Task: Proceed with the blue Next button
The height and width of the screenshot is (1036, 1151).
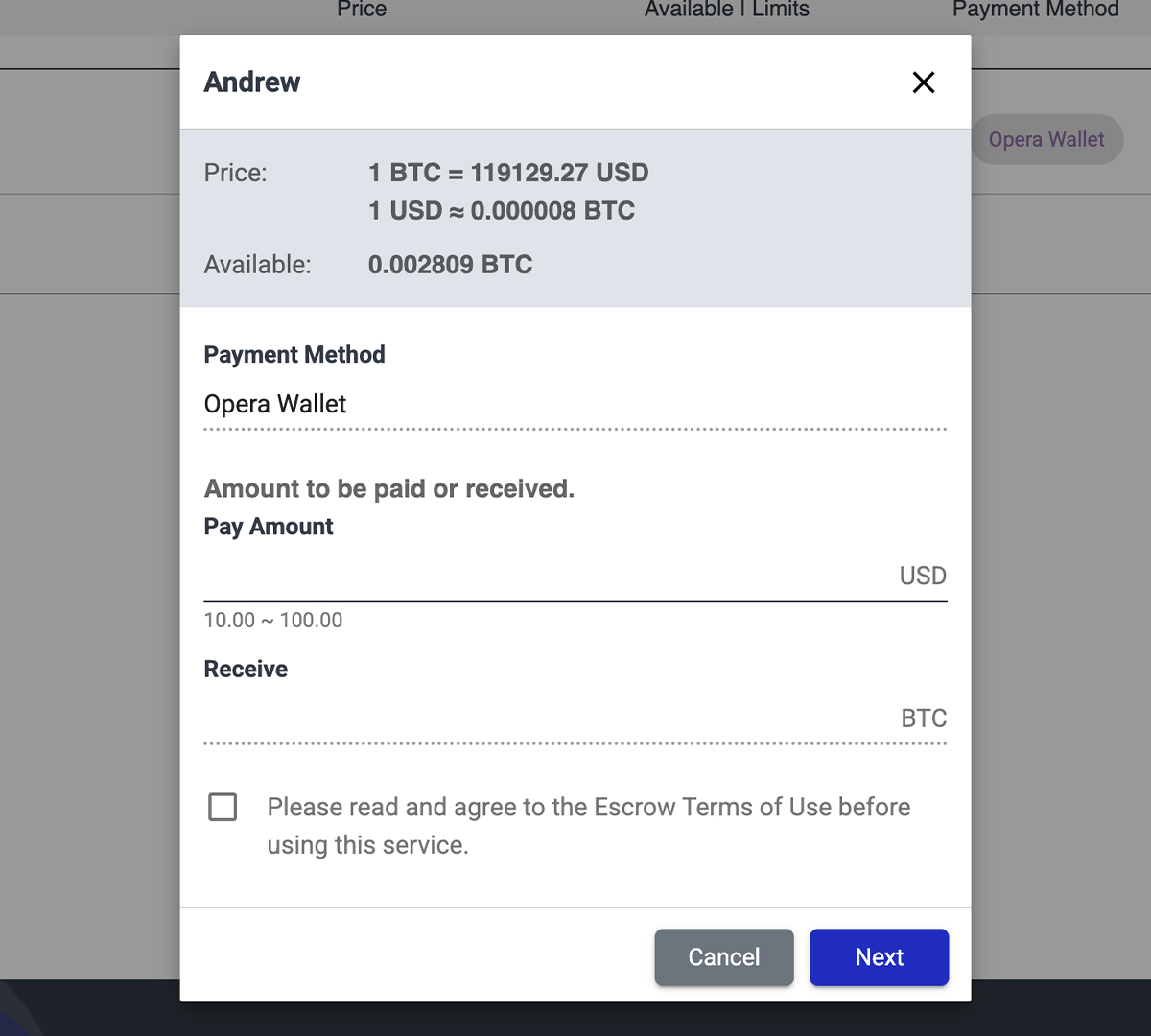Action: [x=879, y=957]
